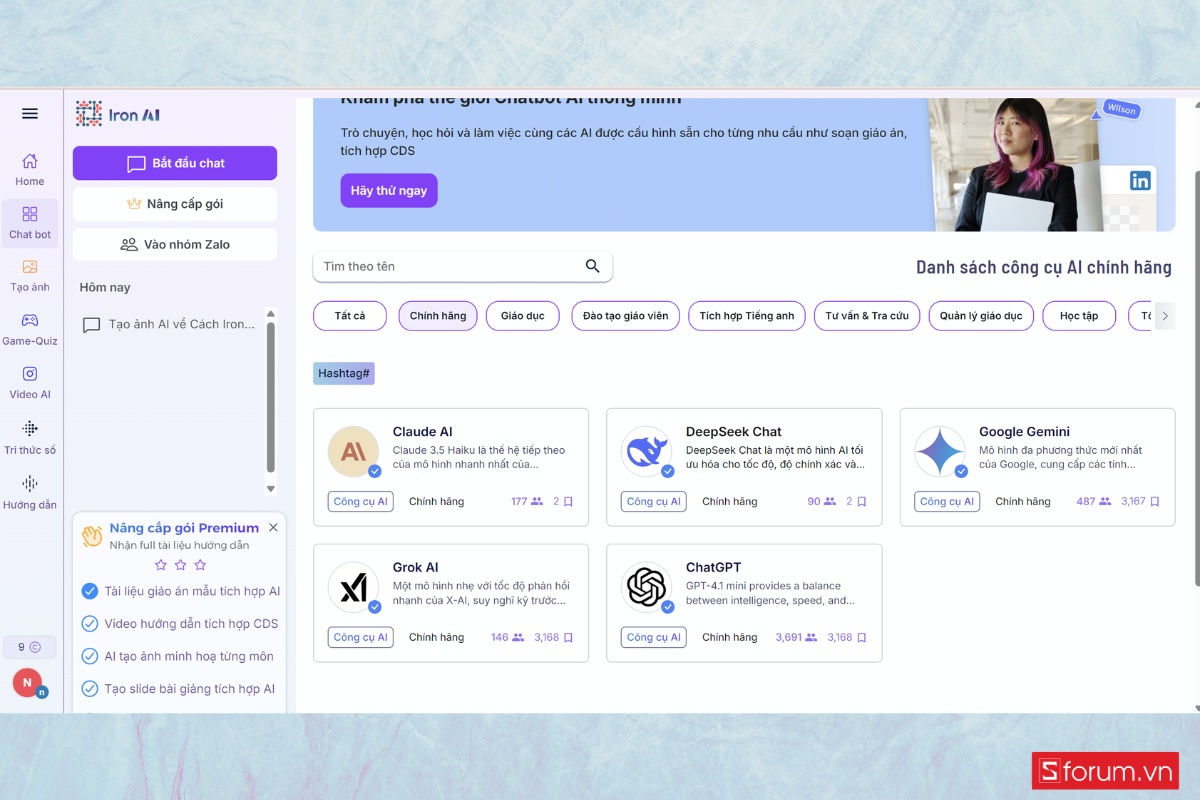This screenshot has height=800, width=1200.
Task: Click the Bắt đầu chat button
Action: (x=175, y=163)
